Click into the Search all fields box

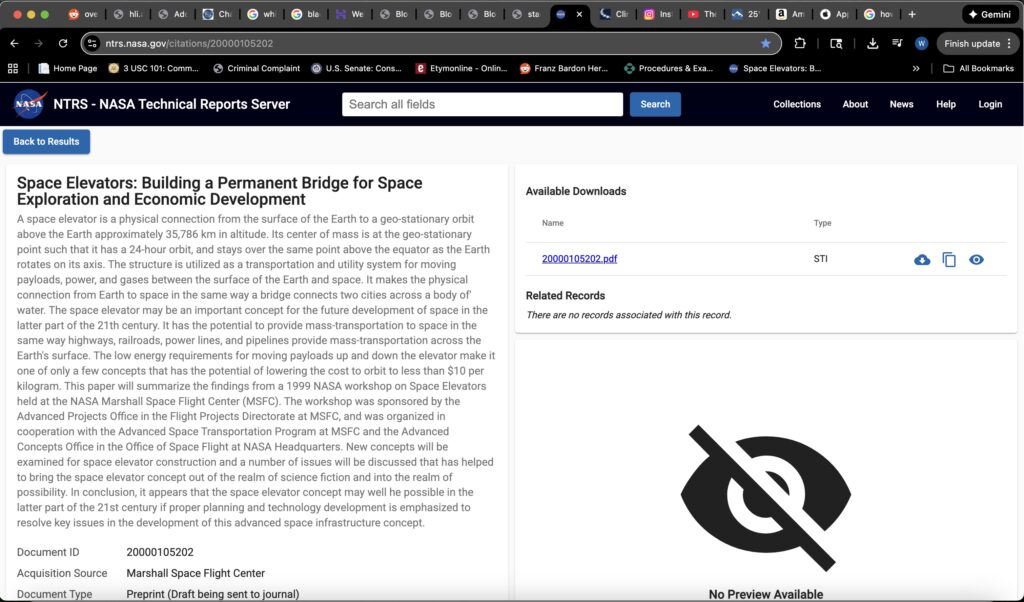pos(482,104)
